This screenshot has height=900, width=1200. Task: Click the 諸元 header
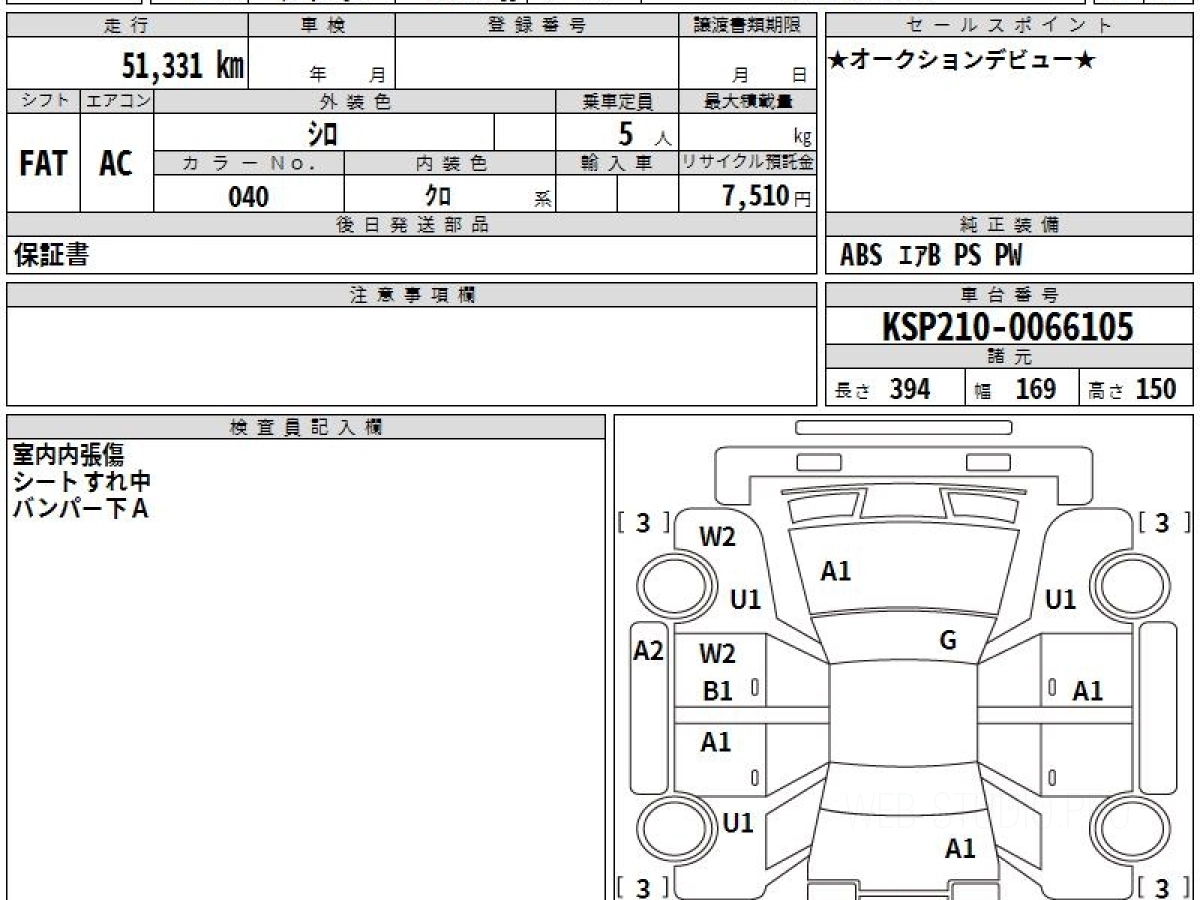click(1010, 357)
